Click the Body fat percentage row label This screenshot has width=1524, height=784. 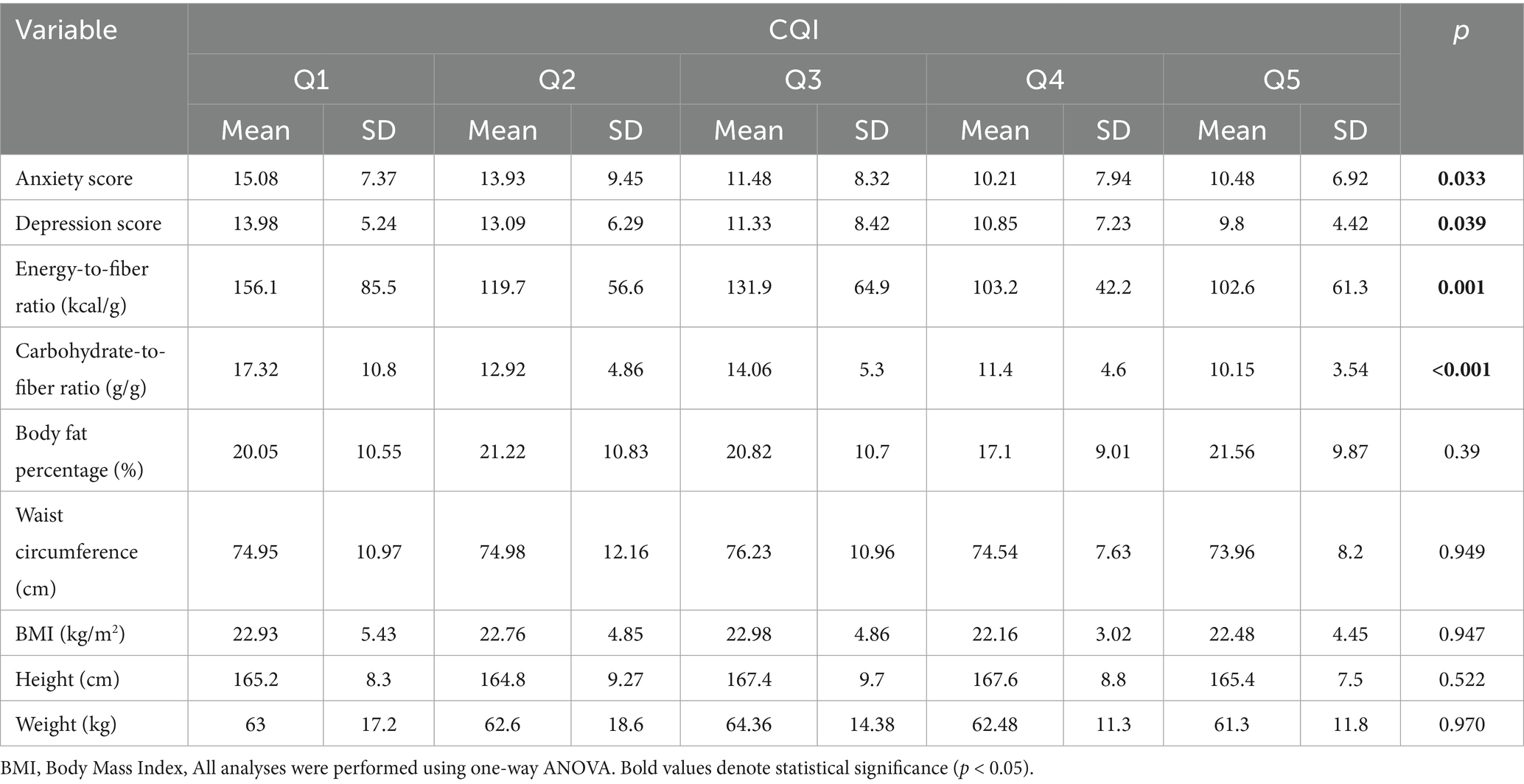[79, 451]
